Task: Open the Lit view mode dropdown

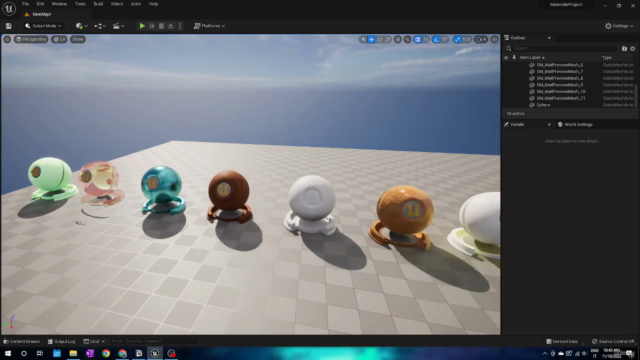Action: (60, 39)
